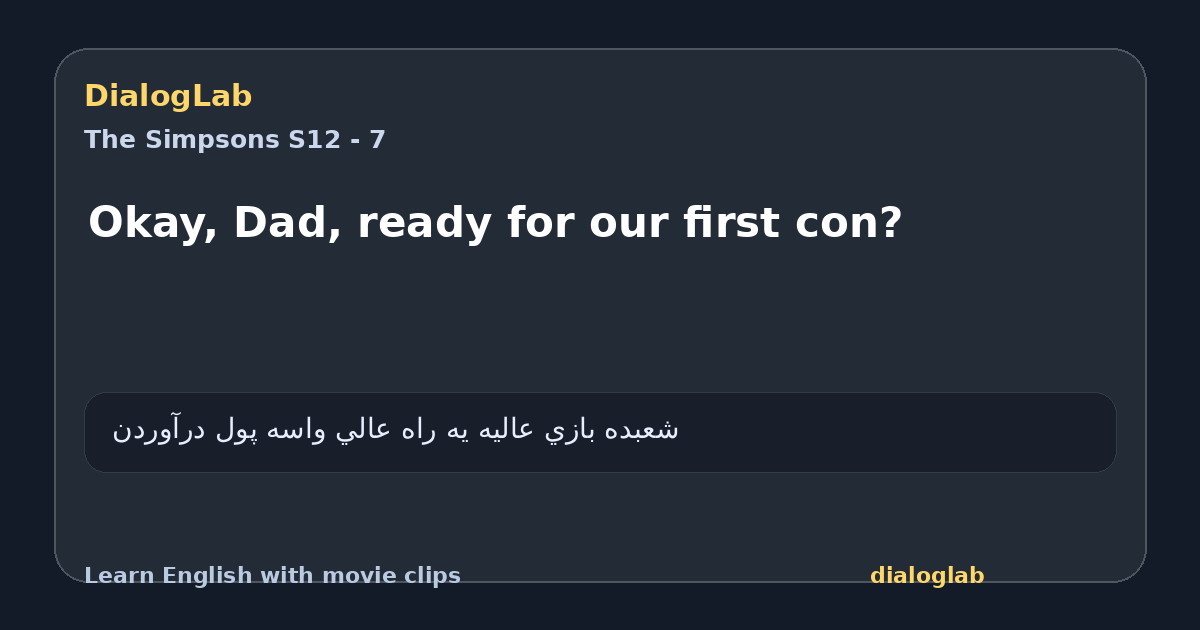Click the word 'Okay,' in the sentence
Image resolution: width=1200 pixels, height=630 pixels.
click(153, 223)
